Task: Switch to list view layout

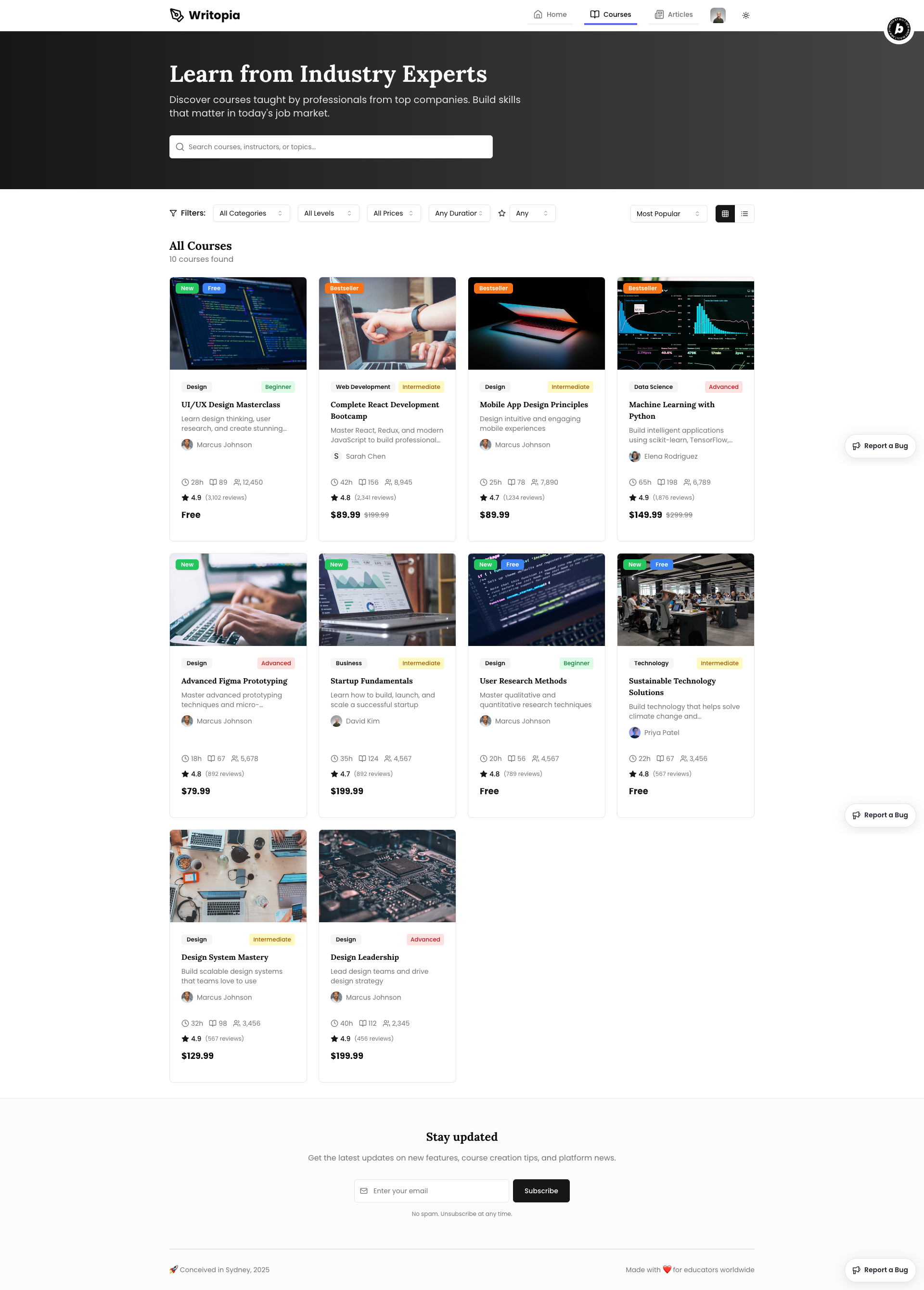Action: (x=744, y=214)
